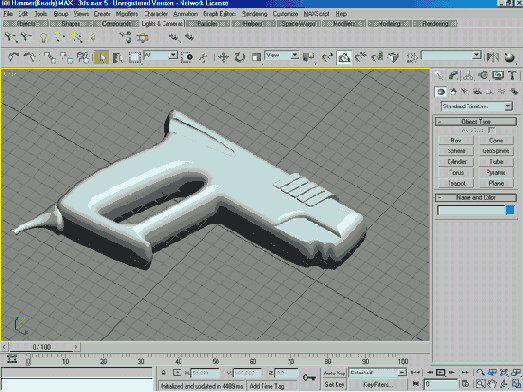Click the Zoom Extents navigation icon
This screenshot has height=392, width=523.
[504, 373]
